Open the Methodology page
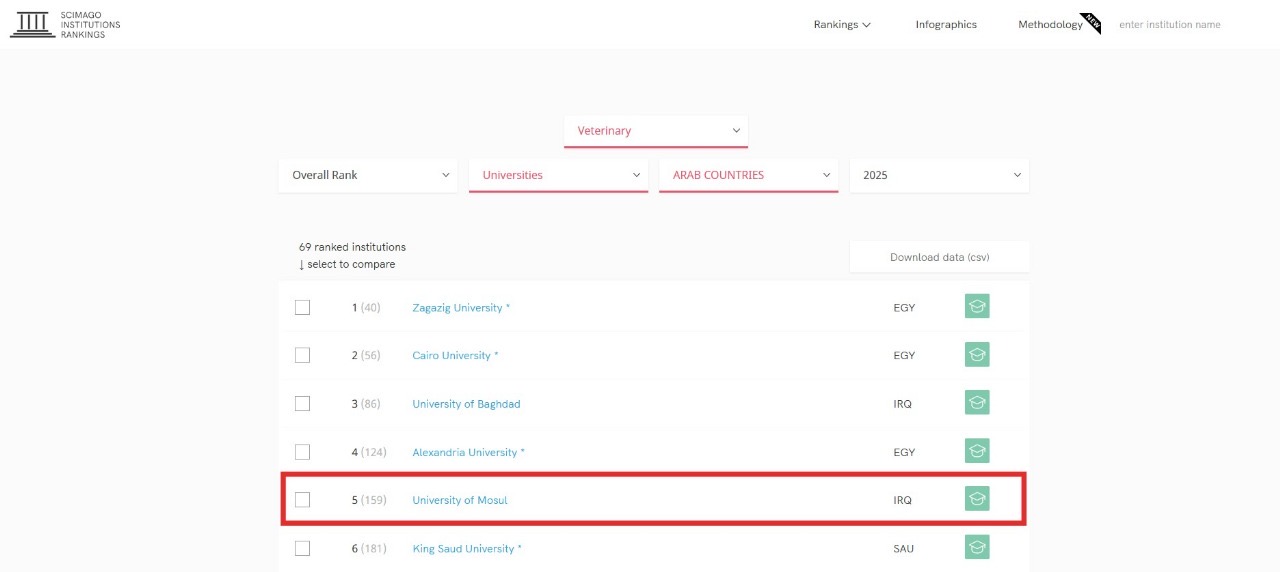The image size is (1280, 572). (1050, 25)
